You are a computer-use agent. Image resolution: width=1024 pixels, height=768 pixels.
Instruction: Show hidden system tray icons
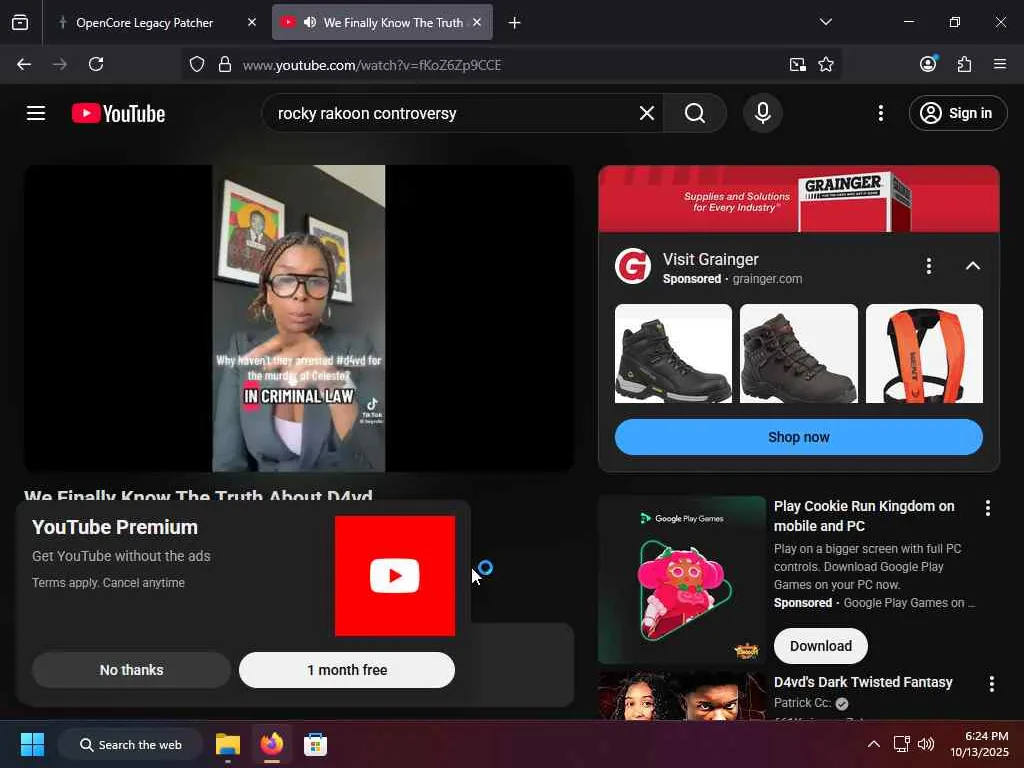[873, 744]
